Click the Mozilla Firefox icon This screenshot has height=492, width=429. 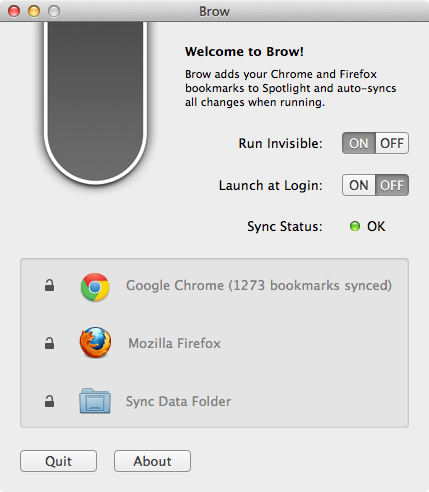pos(95,342)
